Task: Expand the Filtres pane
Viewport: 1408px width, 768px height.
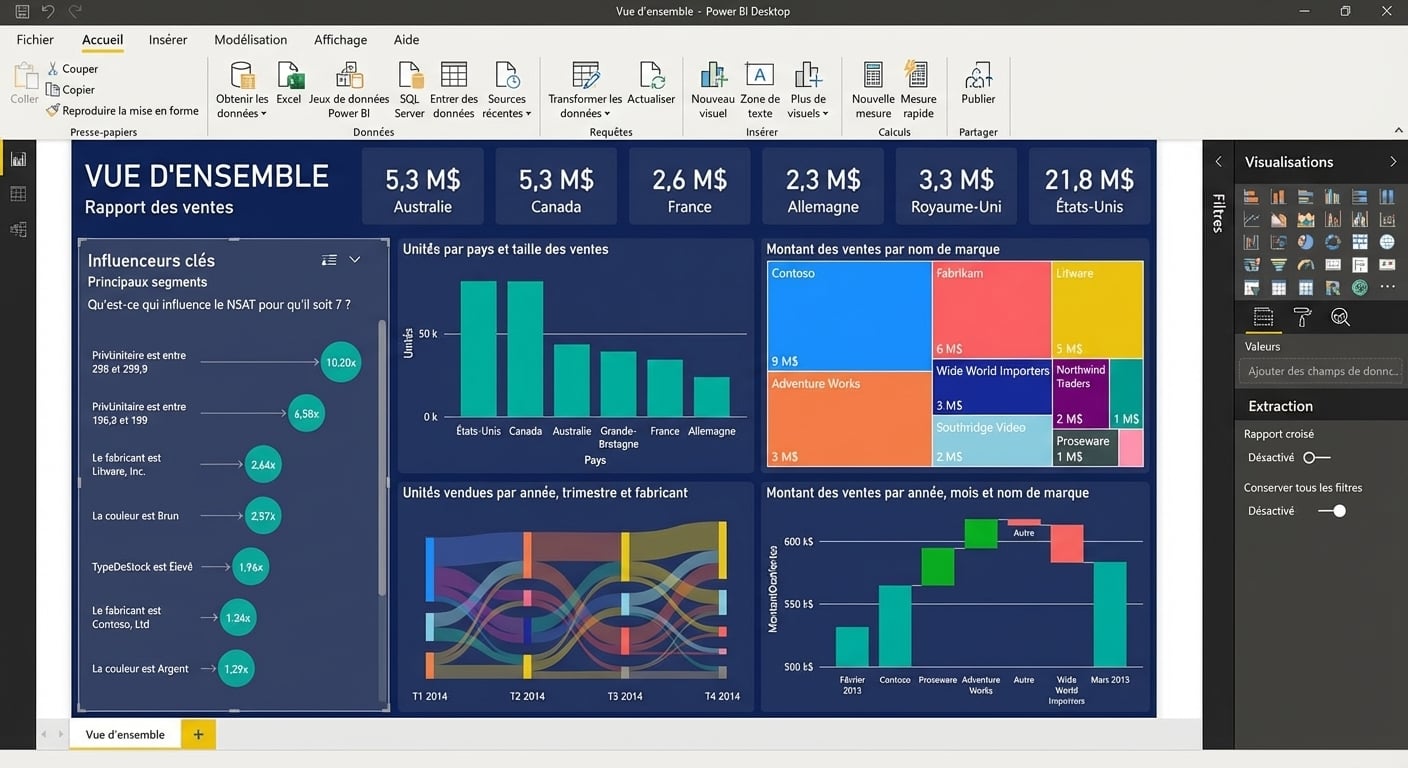Action: pos(1218,161)
